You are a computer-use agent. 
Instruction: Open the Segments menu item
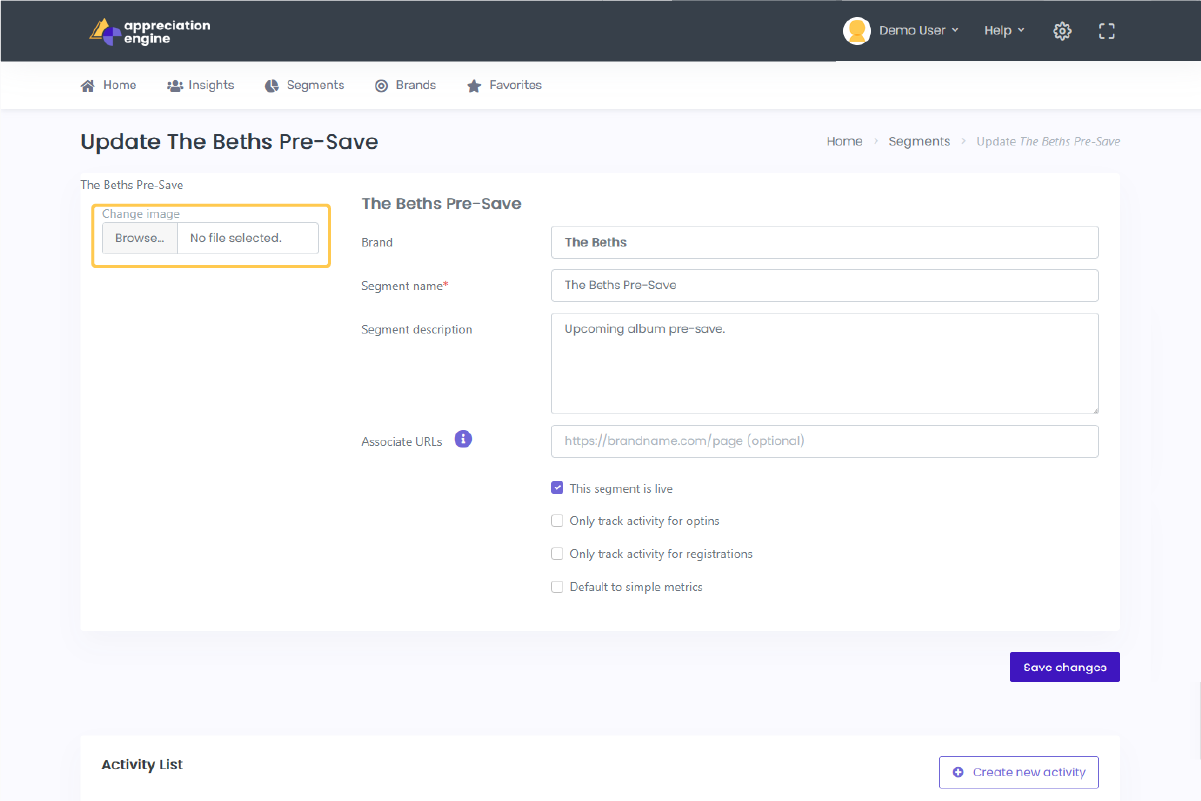click(x=305, y=86)
